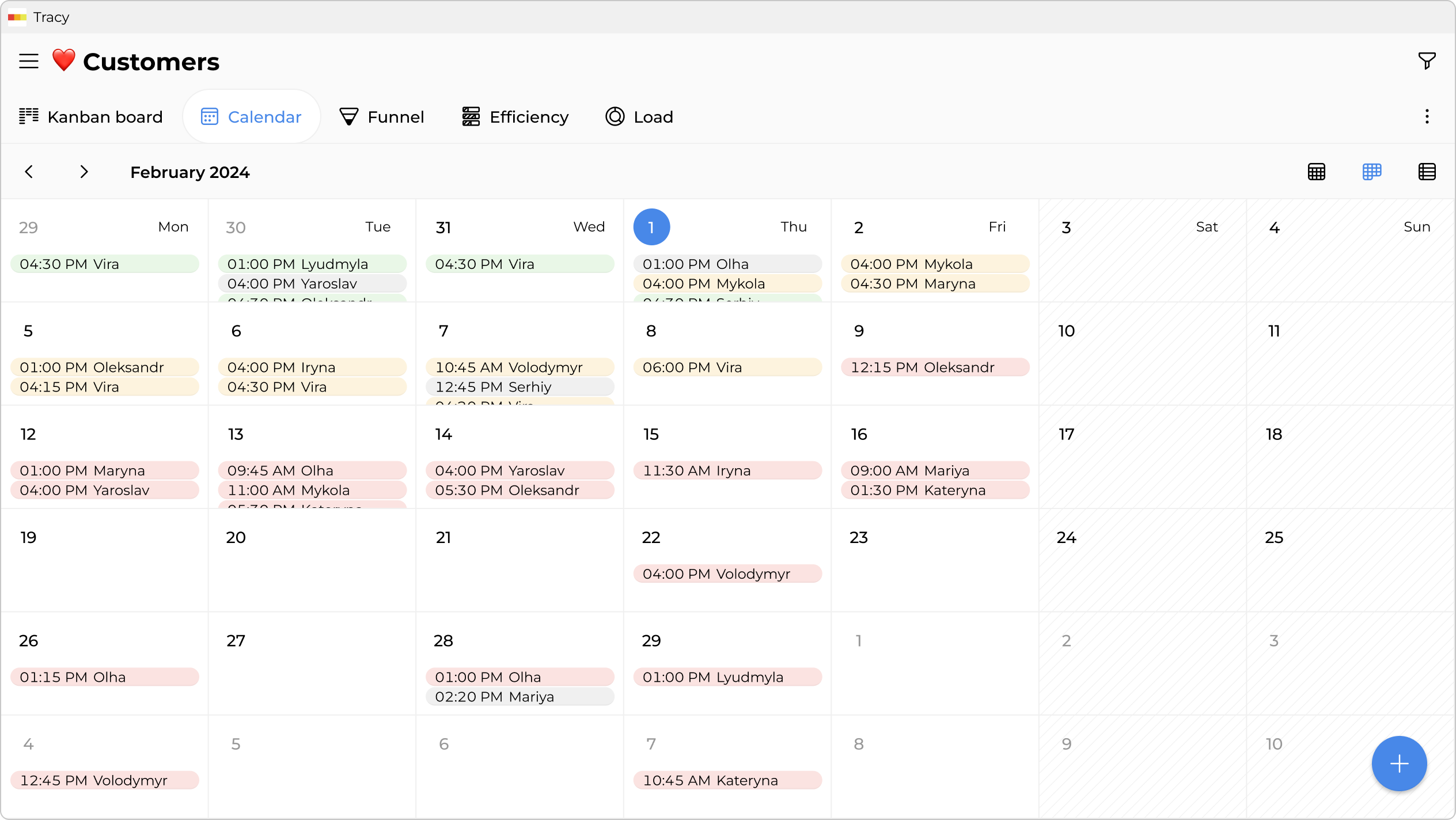The width and height of the screenshot is (1456, 820).
Task: Select the Funnel view icon
Action: [x=348, y=116]
